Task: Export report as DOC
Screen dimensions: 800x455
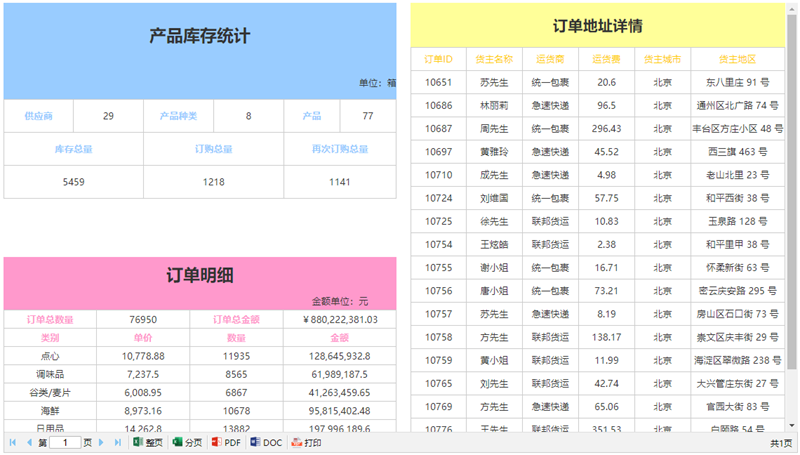Action: tap(266, 442)
